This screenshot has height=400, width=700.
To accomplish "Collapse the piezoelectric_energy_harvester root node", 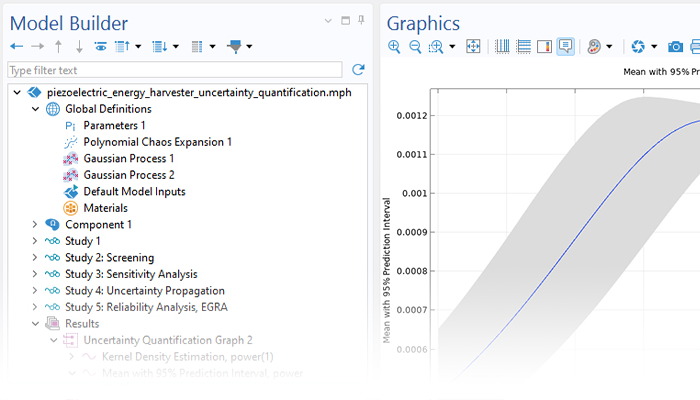I will point(17,92).
